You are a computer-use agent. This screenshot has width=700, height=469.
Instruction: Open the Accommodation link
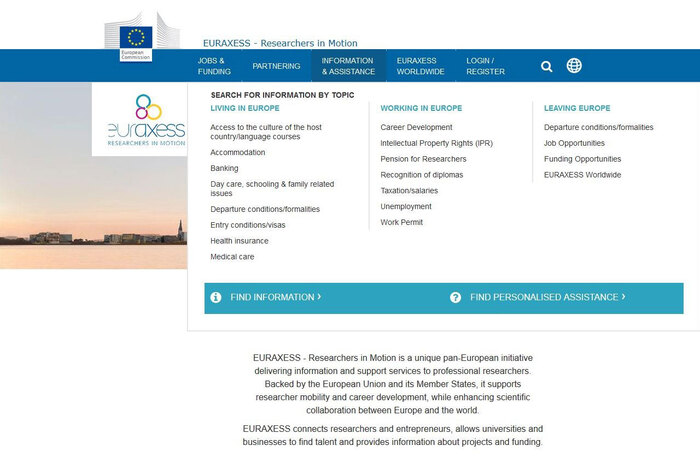point(238,152)
